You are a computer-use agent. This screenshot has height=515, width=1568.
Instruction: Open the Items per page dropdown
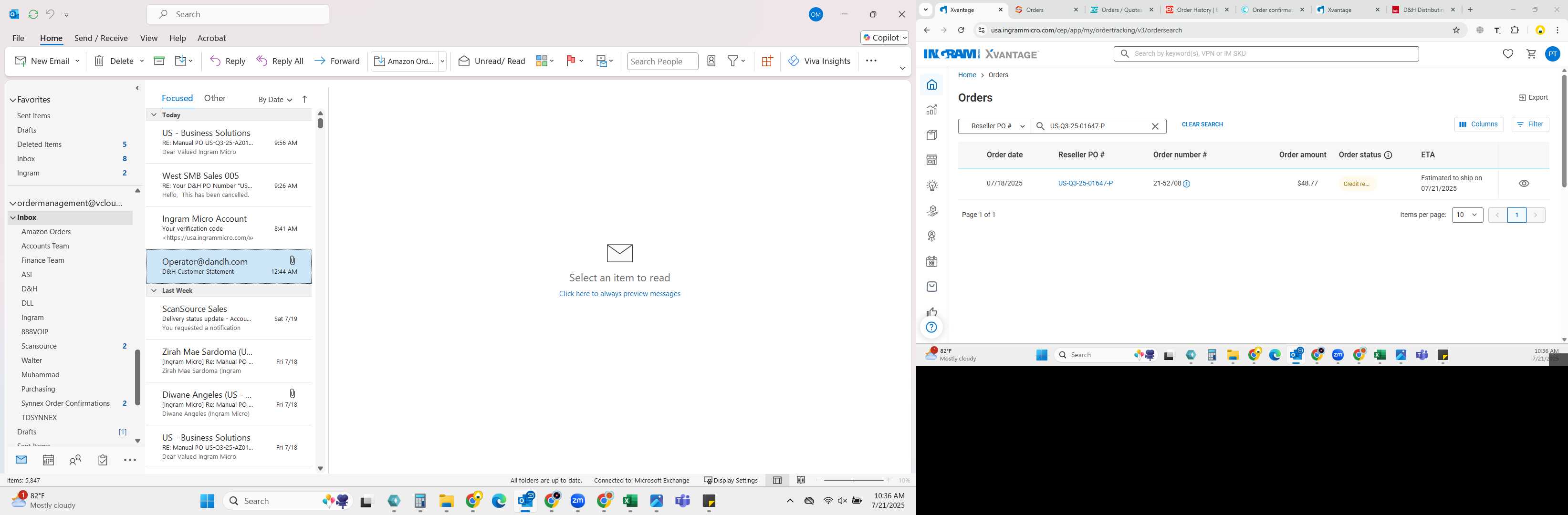coord(1467,215)
